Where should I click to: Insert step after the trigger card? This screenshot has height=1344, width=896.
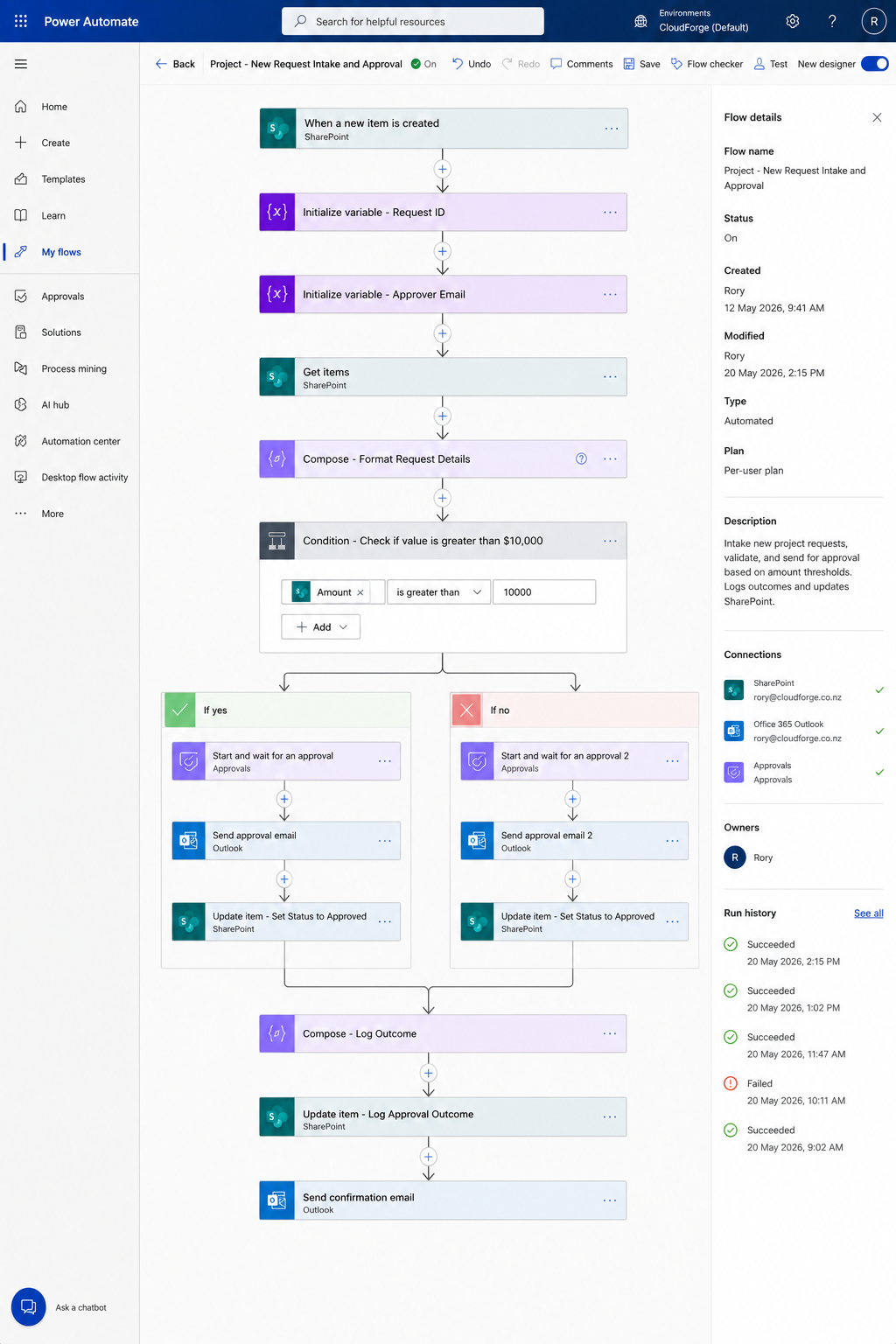[x=443, y=169]
